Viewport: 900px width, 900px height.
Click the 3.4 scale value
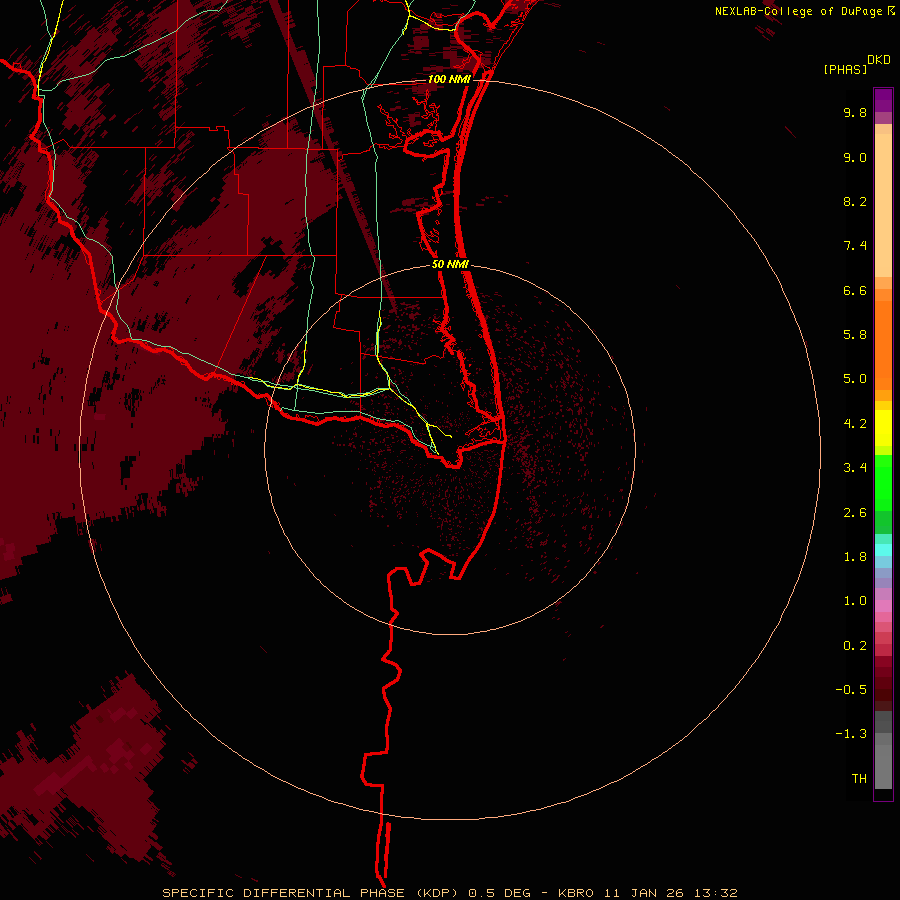[855, 468]
